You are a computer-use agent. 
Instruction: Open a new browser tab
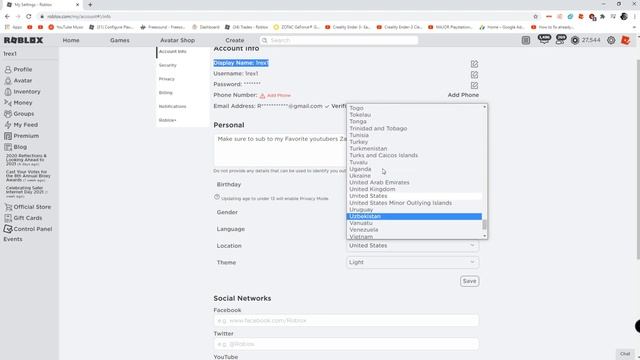[90, 4]
